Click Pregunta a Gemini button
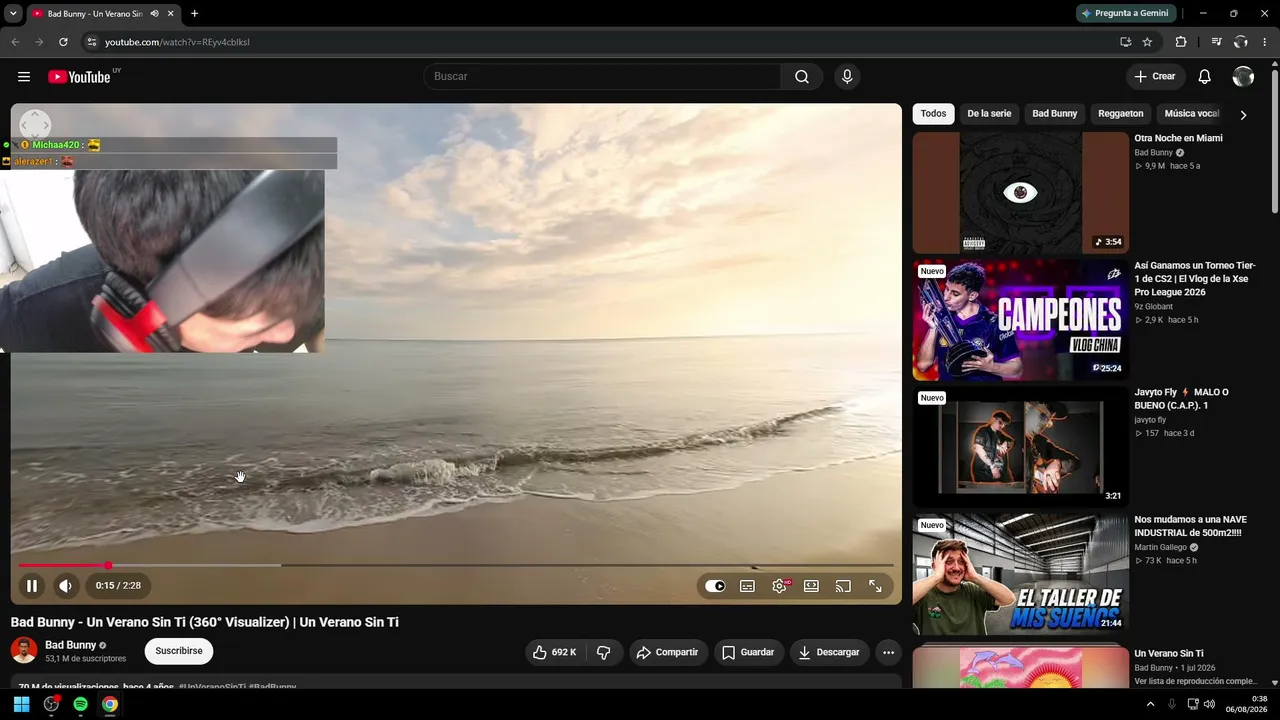Screen dimensions: 1280x720 (x=1125, y=13)
